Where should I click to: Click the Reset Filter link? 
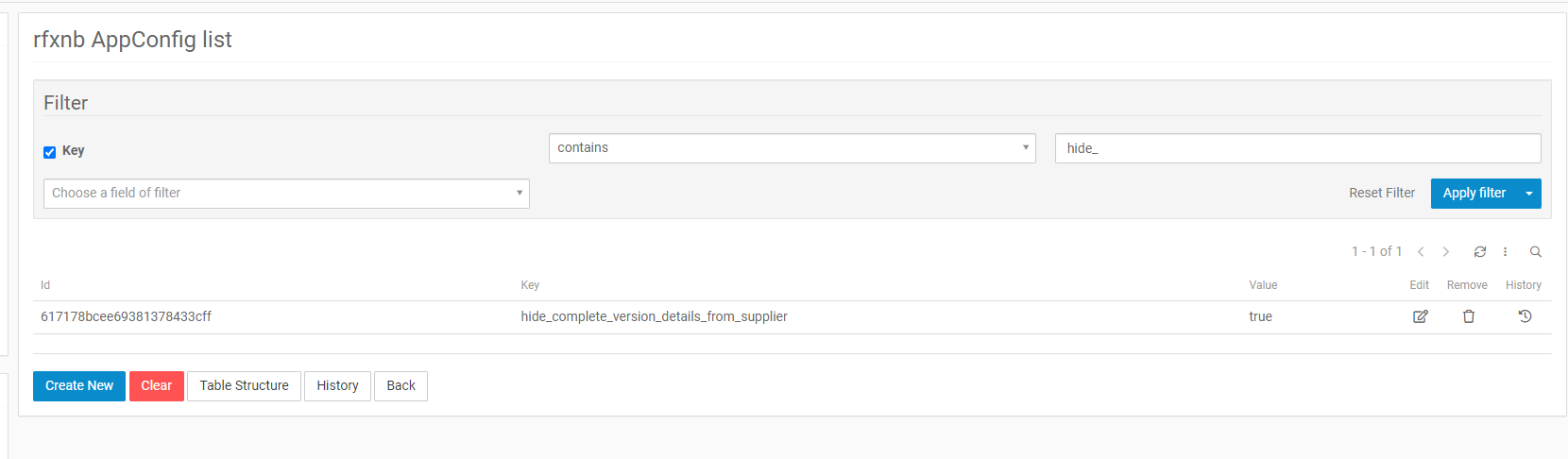point(1381,193)
